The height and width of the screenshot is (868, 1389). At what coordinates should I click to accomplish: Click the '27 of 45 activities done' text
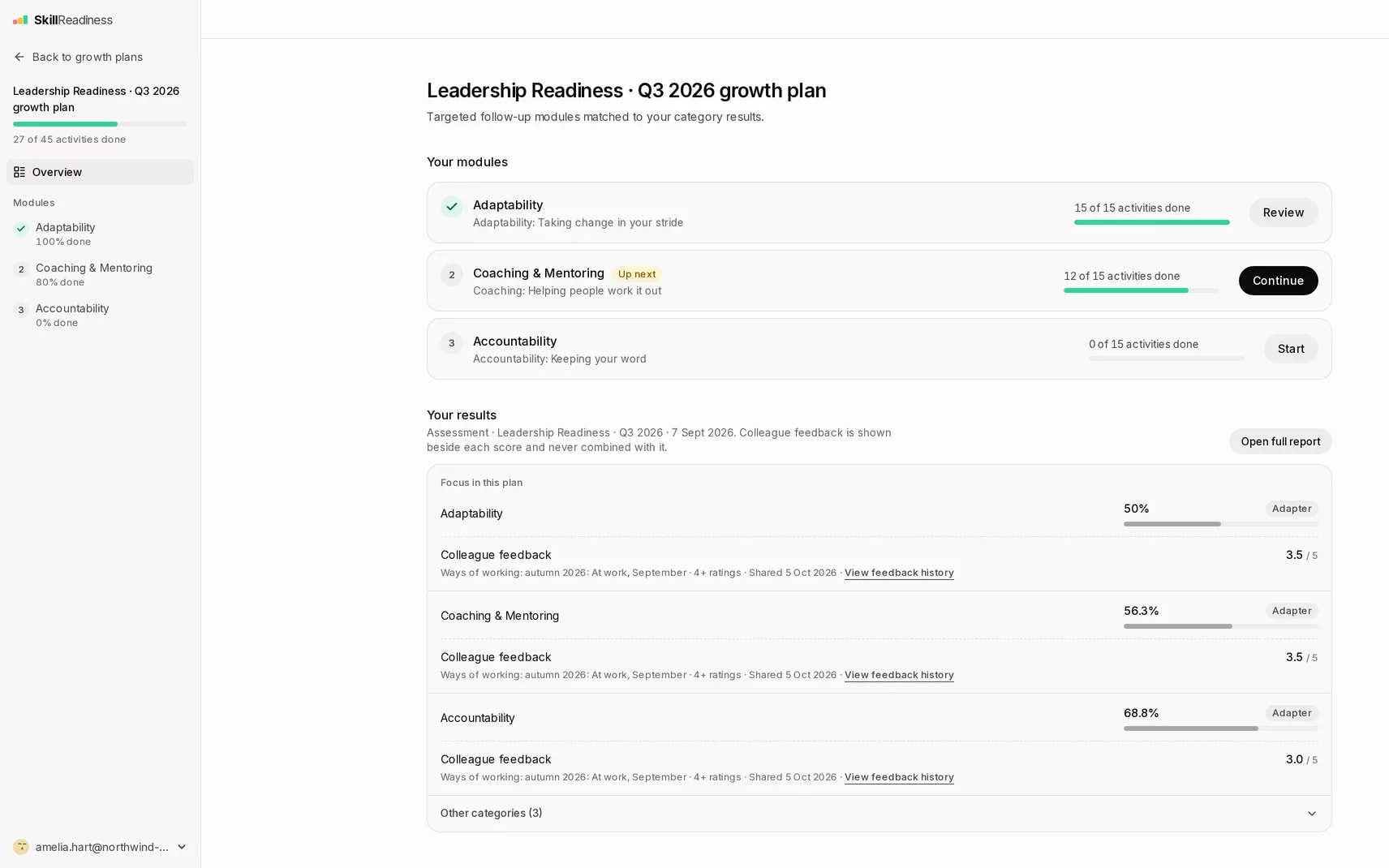tap(70, 140)
